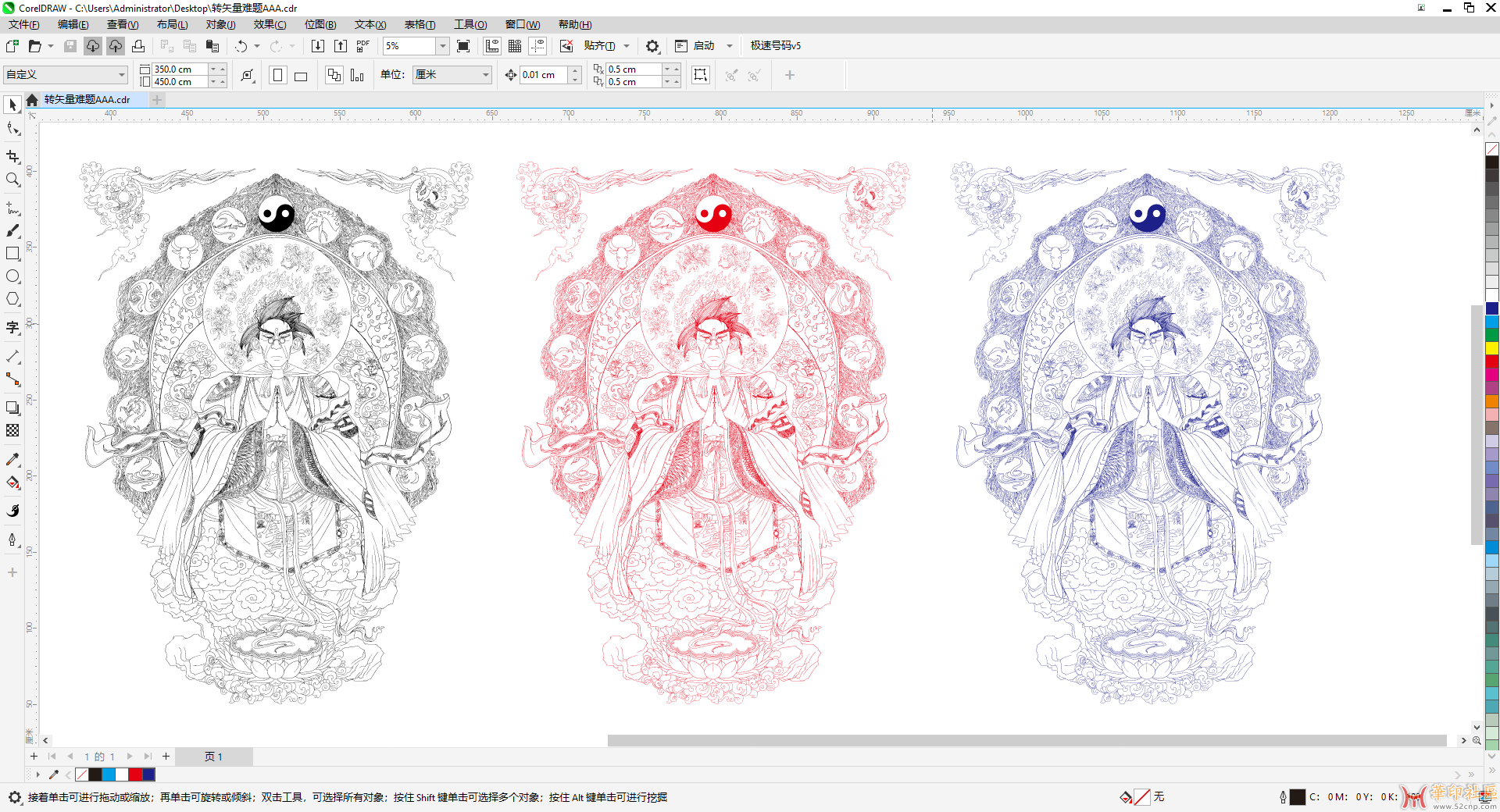This screenshot has width=1500, height=812.
Task: Select the Outline Pen tool
Action: [x=12, y=540]
